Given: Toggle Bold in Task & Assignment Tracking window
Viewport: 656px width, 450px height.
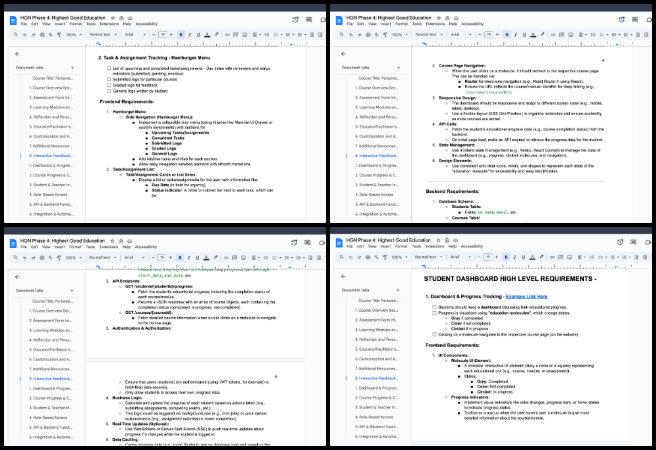Looking at the screenshot, I should [181, 34].
